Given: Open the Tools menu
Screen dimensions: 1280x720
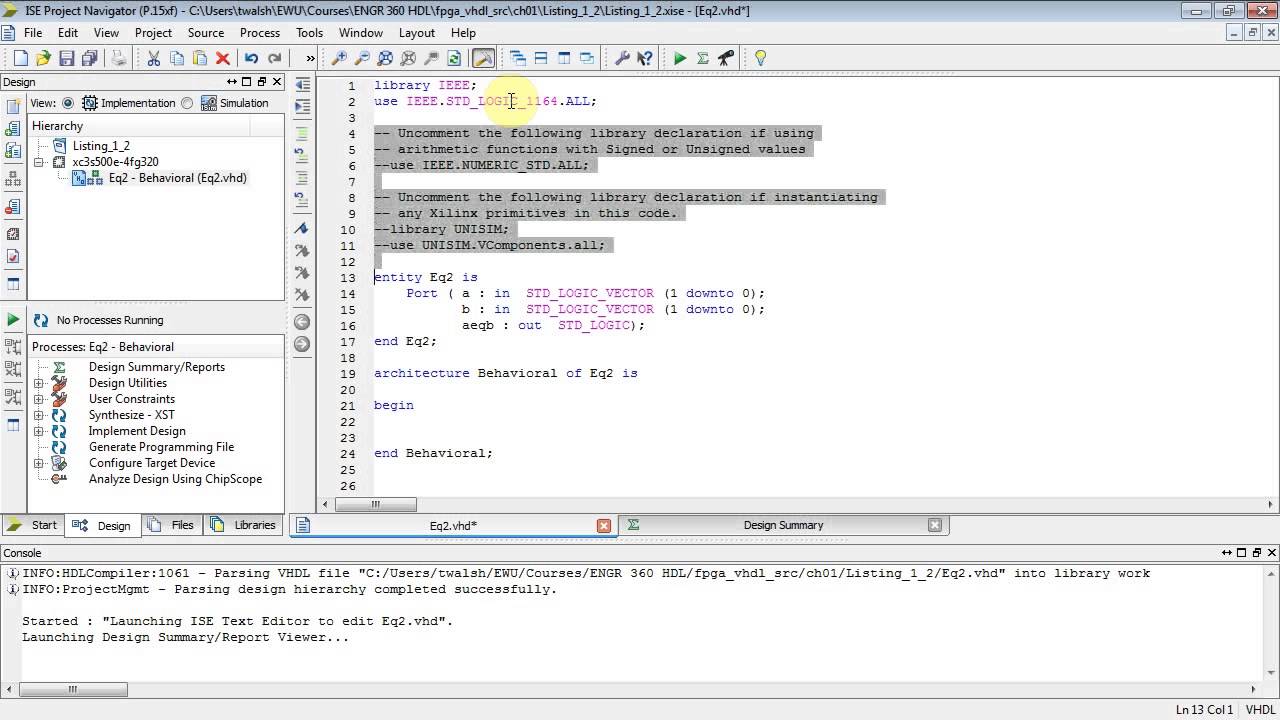Looking at the screenshot, I should coord(309,33).
